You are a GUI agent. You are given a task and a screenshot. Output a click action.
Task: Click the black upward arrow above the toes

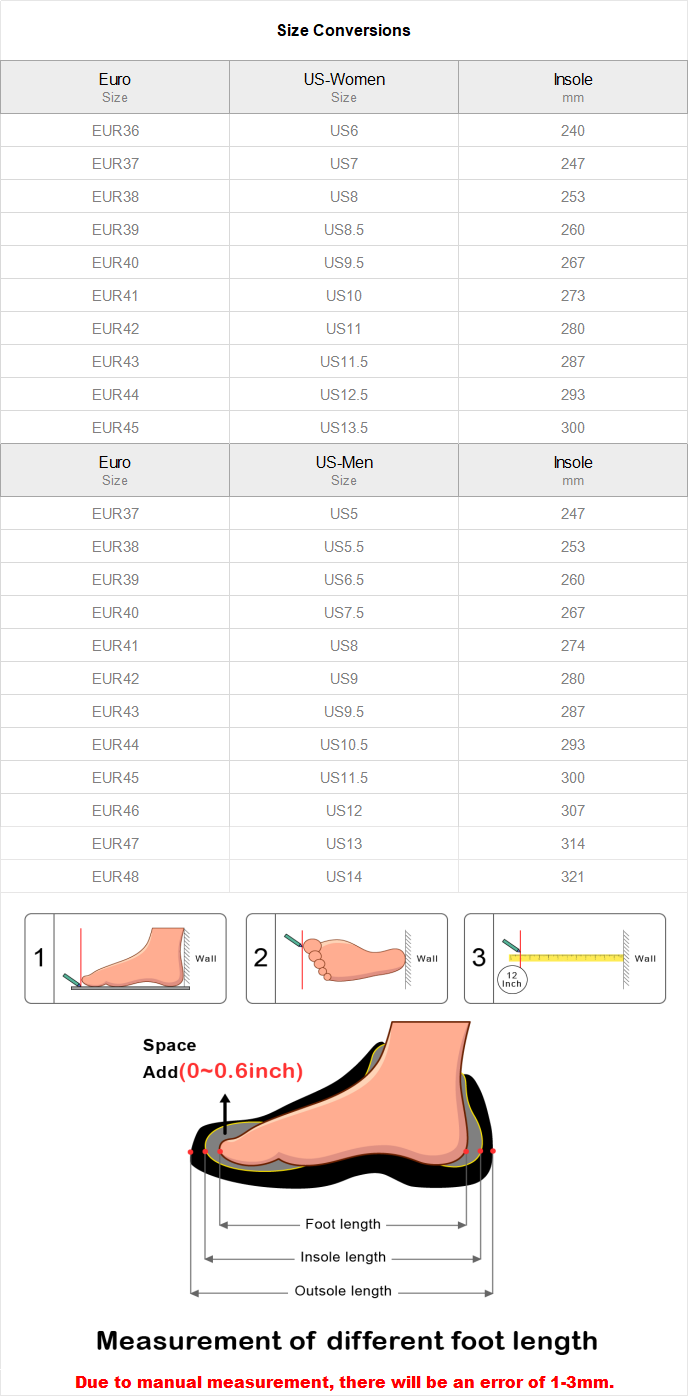226,1113
